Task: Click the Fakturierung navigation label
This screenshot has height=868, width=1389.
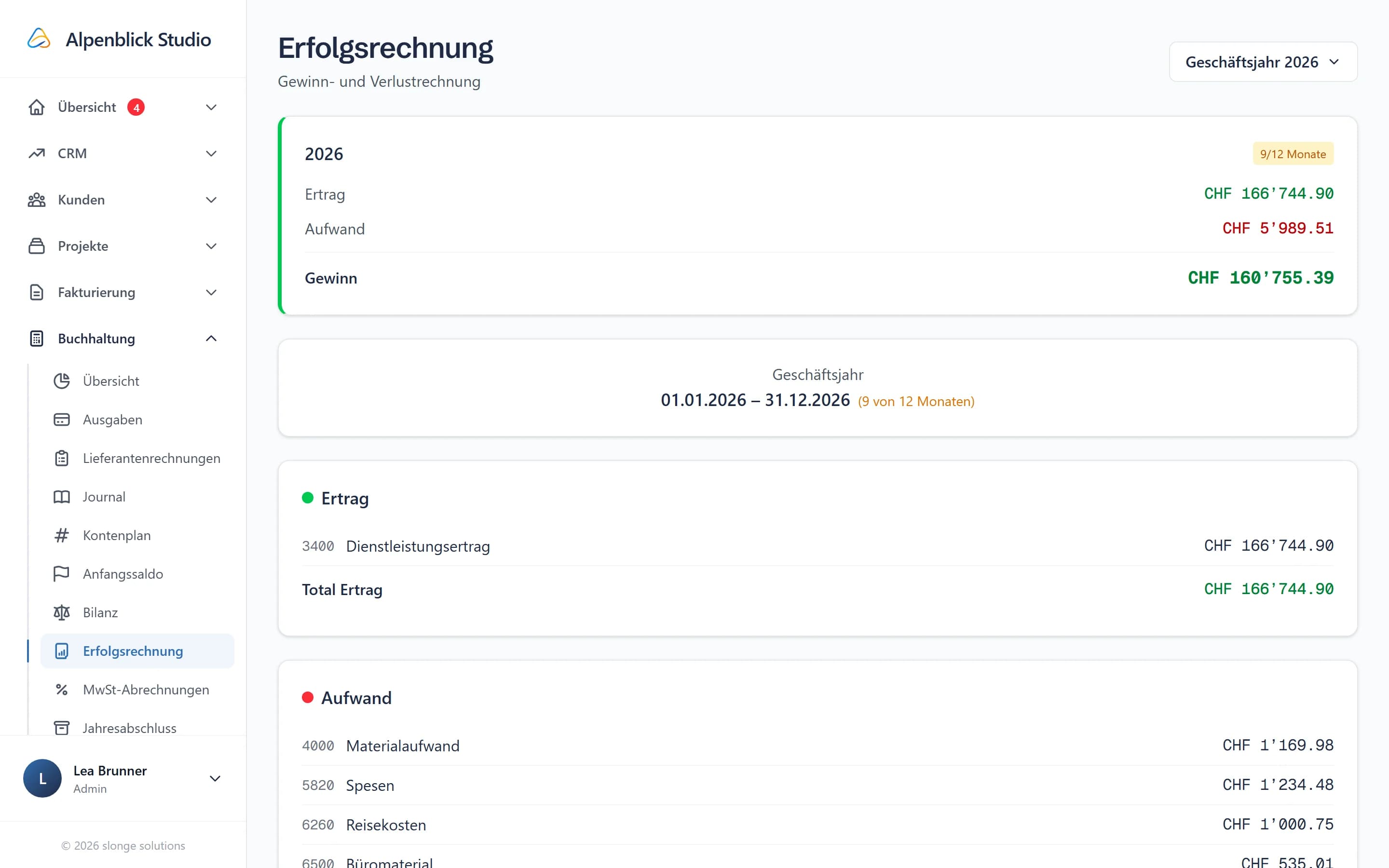Action: (96, 293)
